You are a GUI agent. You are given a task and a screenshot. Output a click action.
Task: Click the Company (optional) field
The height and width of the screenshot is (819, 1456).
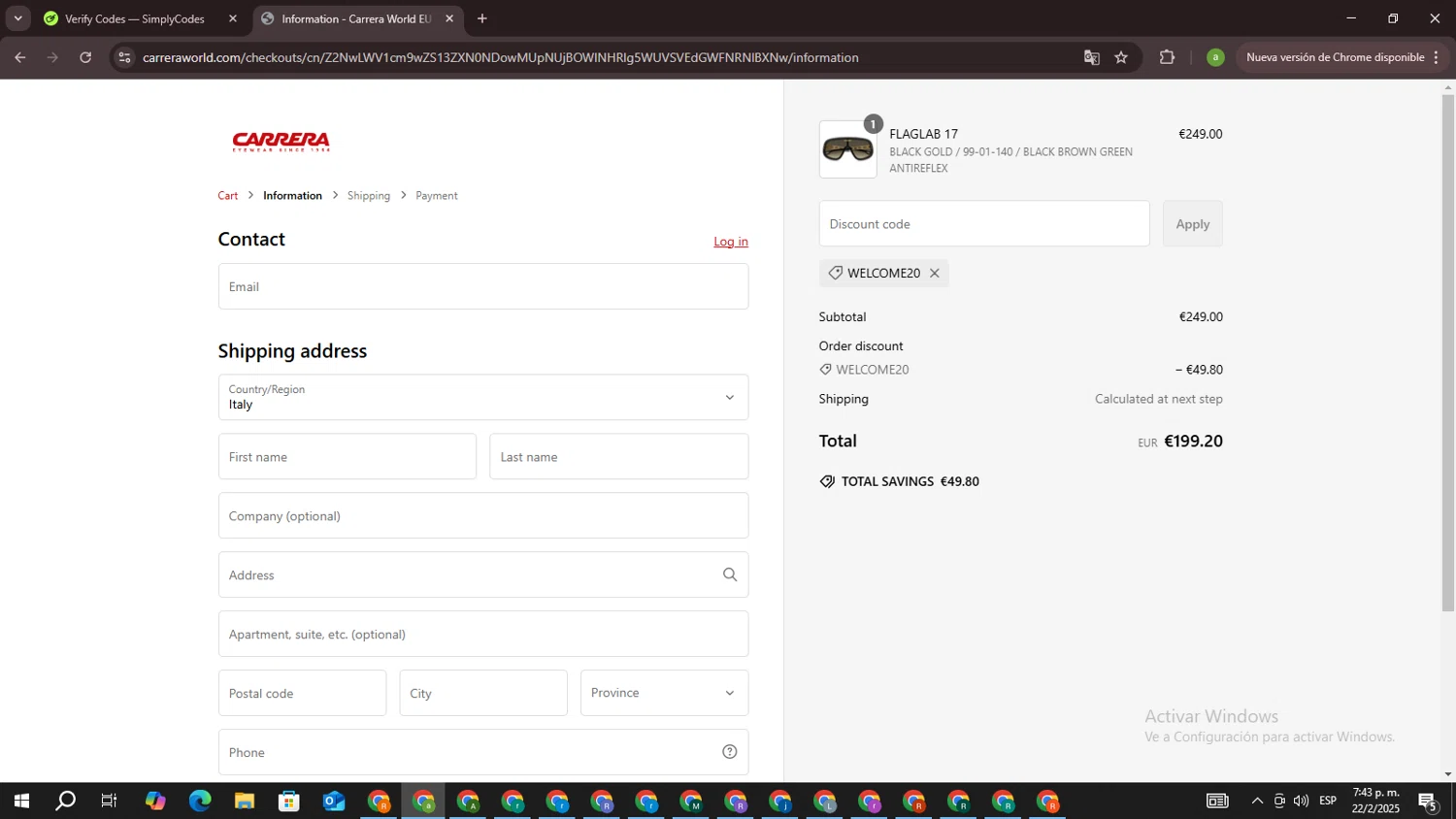tap(483, 516)
